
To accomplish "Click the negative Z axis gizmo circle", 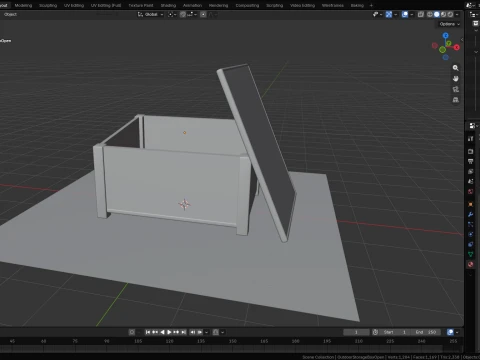I will [446, 57].
